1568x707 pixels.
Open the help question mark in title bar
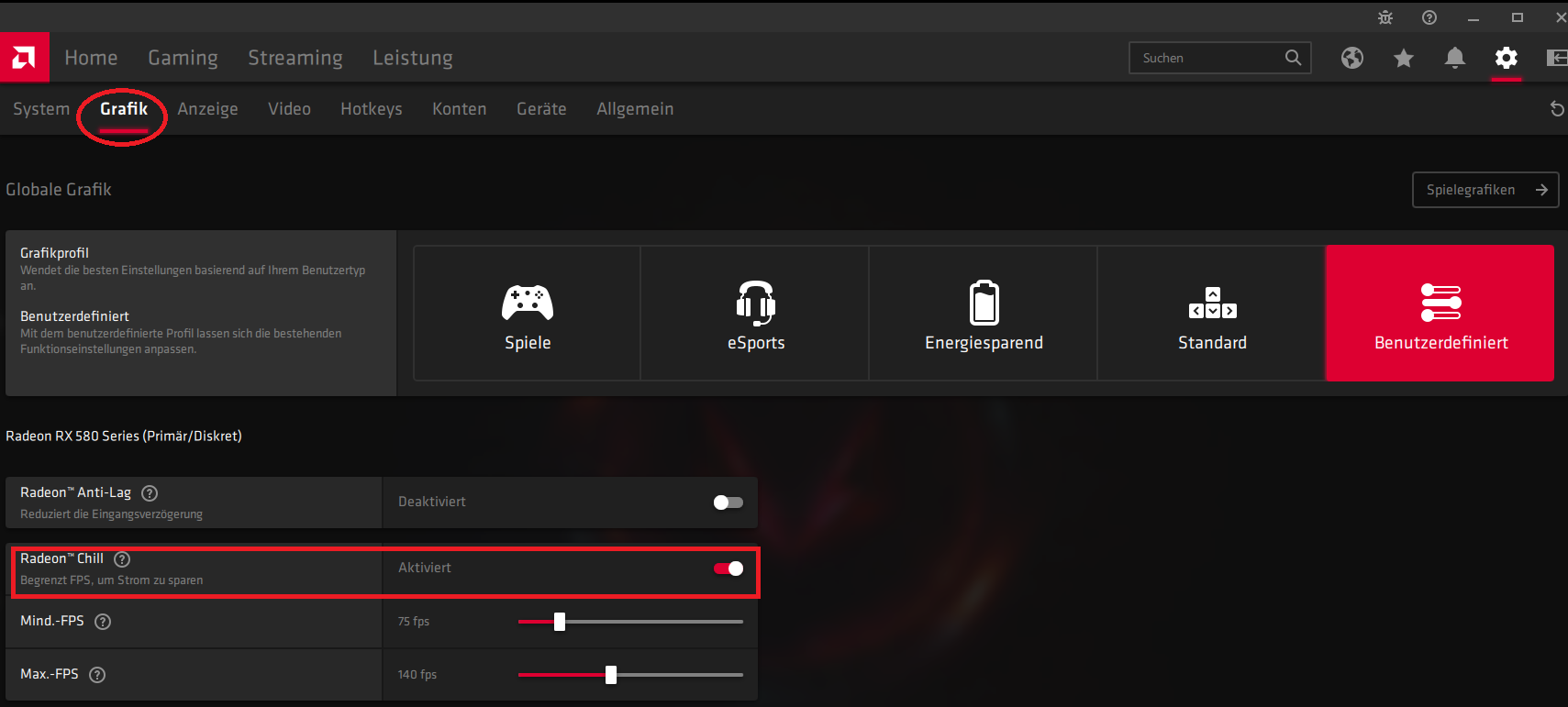coord(1429,17)
